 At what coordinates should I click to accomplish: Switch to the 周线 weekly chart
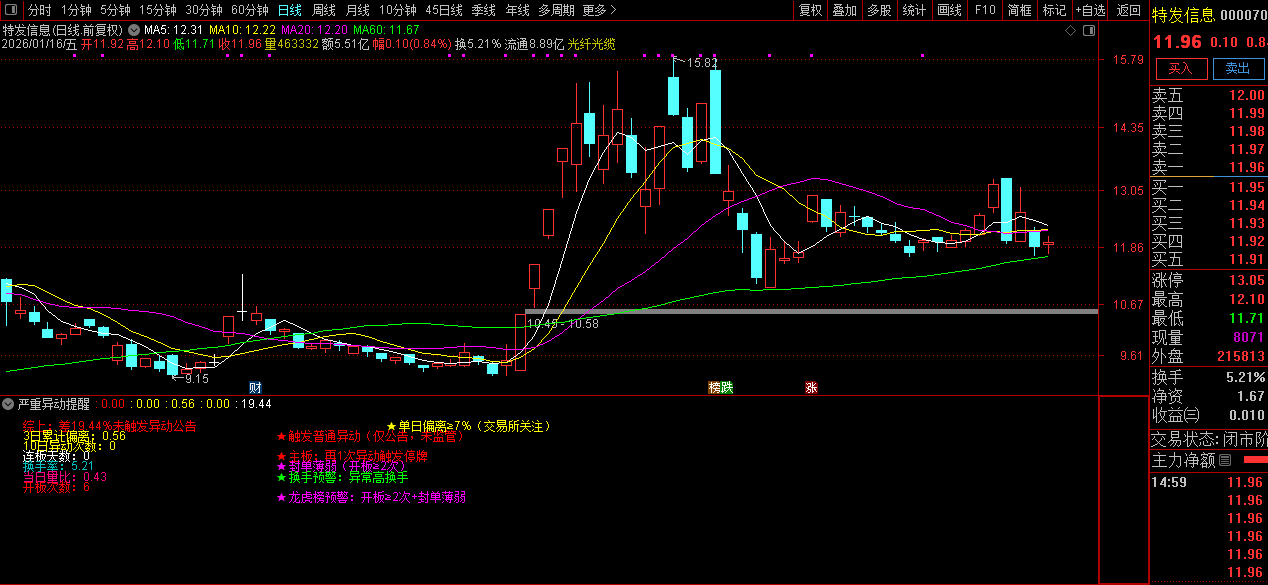tap(324, 10)
